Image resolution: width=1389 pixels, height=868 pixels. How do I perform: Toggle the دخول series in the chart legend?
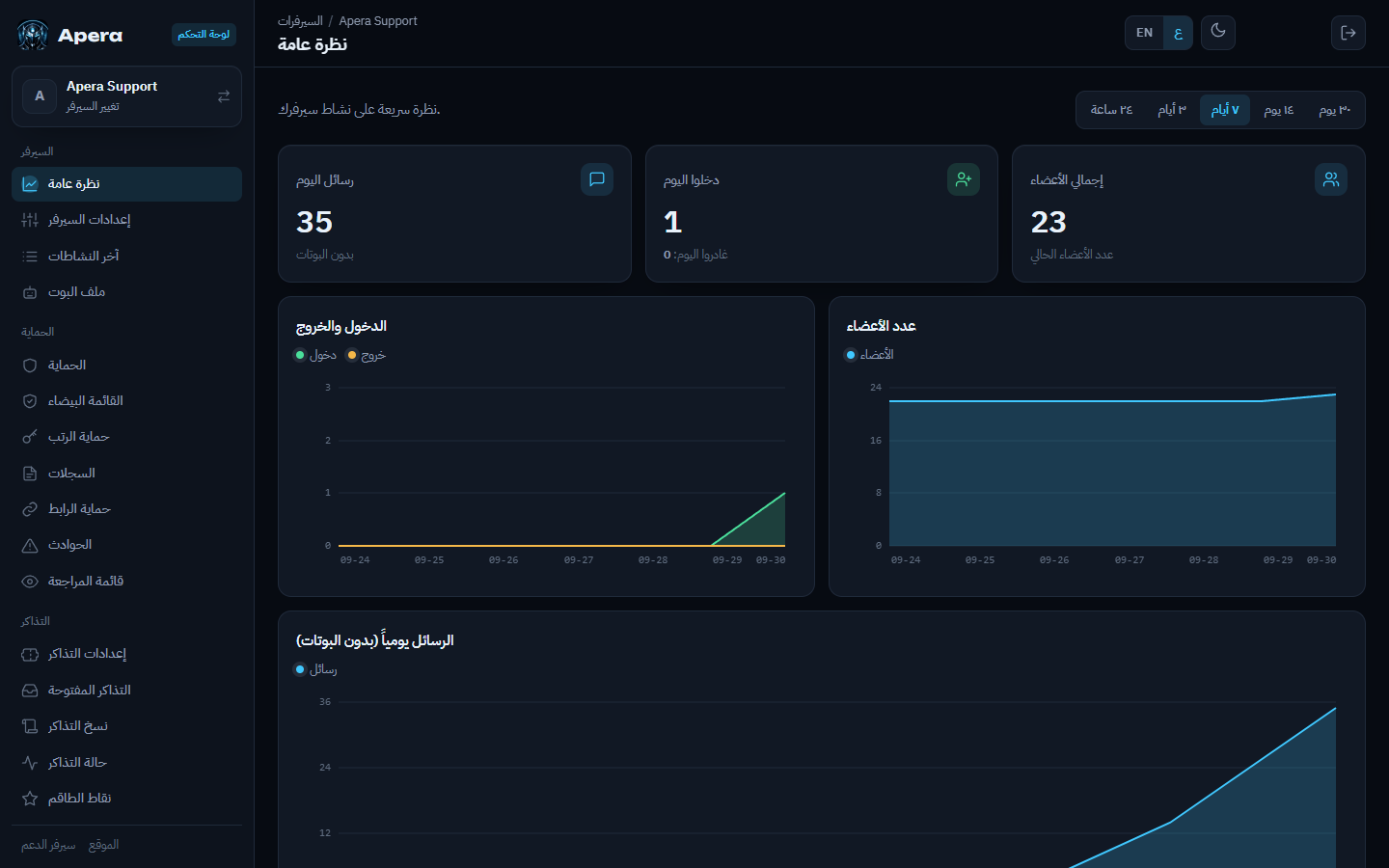click(315, 355)
